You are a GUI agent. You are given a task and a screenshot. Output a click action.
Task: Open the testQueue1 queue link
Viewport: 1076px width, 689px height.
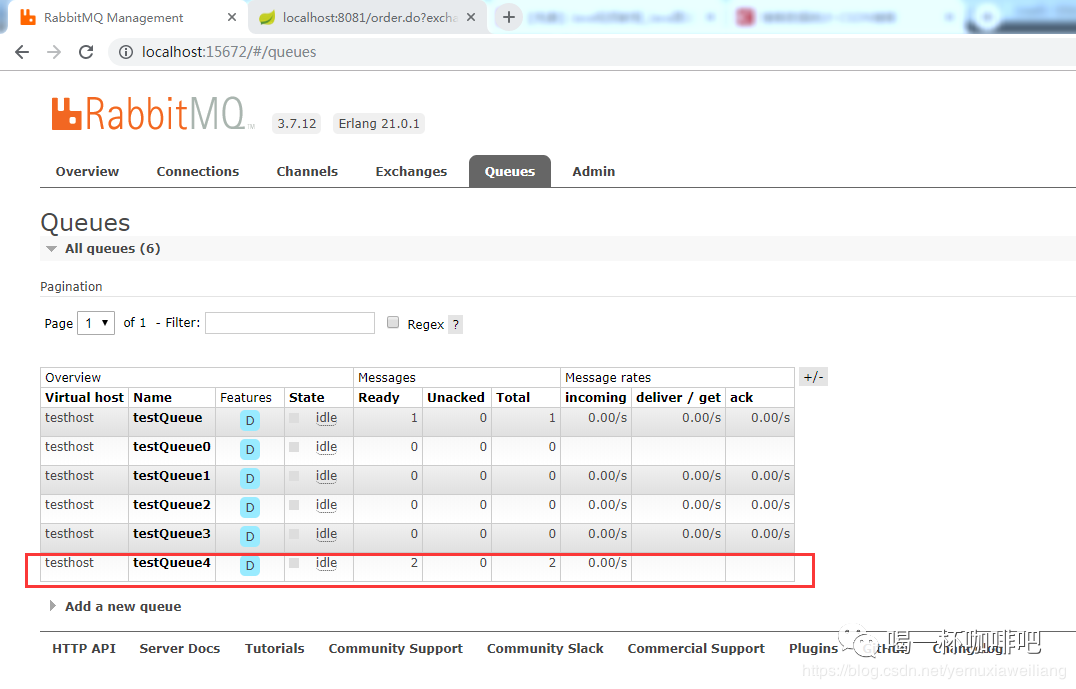click(x=172, y=475)
